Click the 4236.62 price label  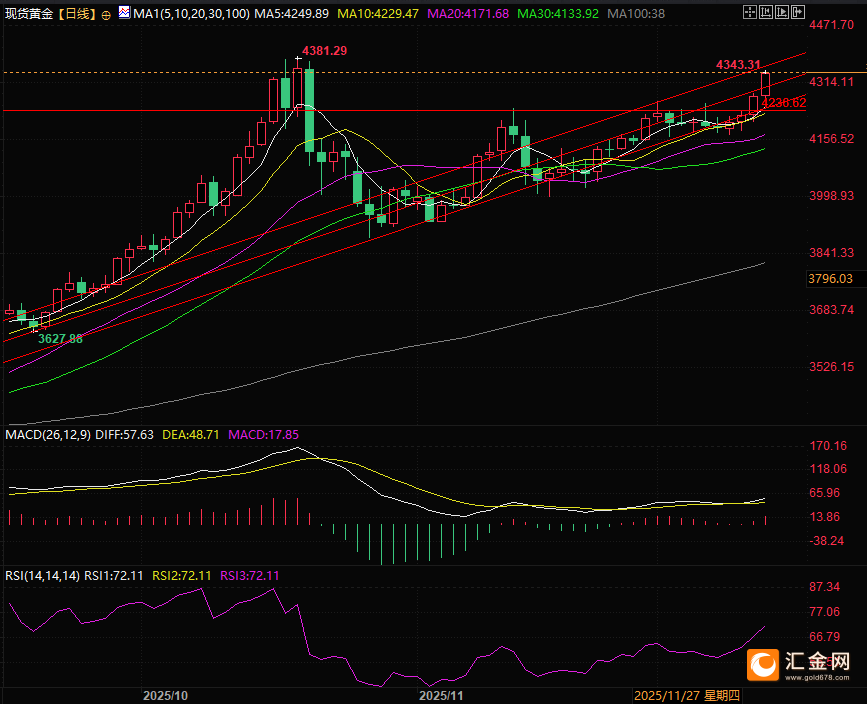click(784, 103)
